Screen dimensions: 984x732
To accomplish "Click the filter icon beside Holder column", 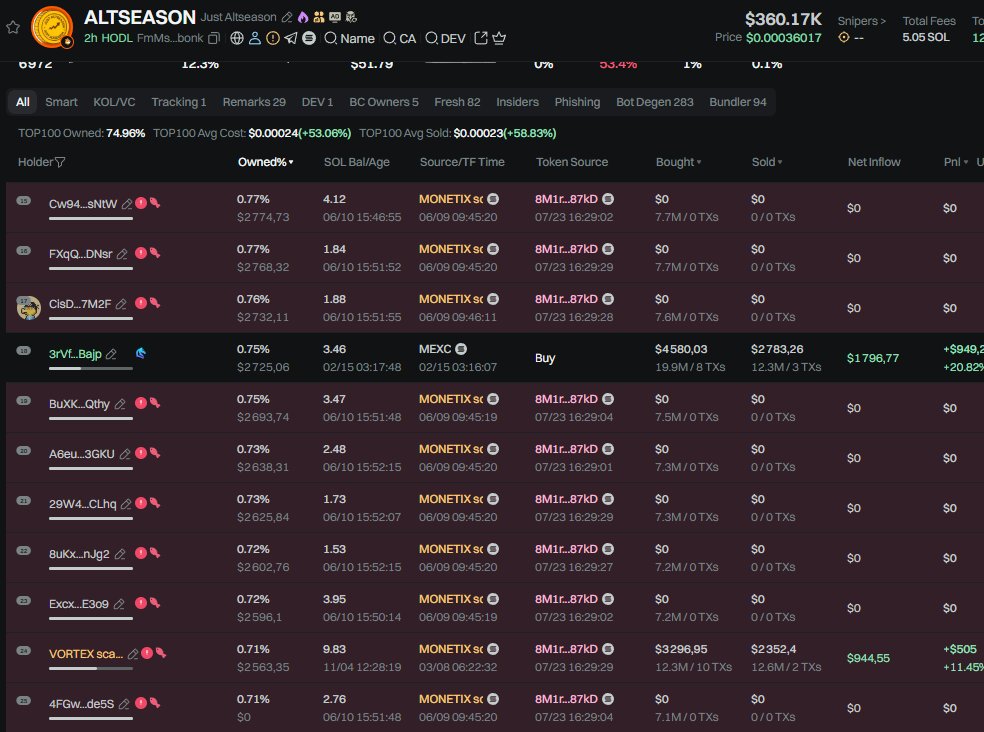I will pyautogui.click(x=60, y=162).
